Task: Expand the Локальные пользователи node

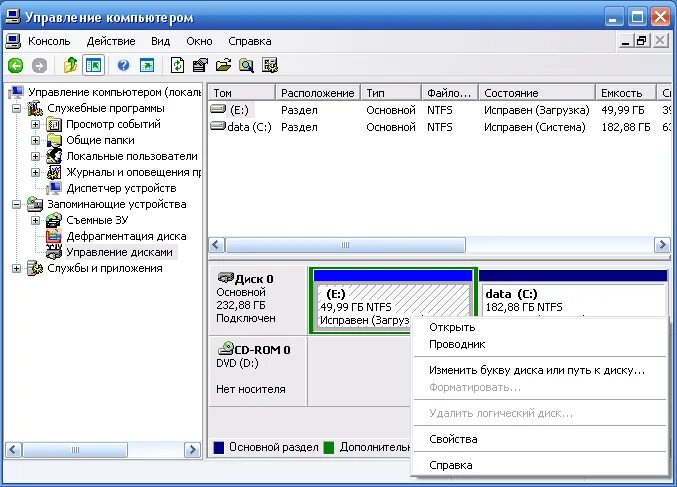Action: pyautogui.click(x=35, y=156)
